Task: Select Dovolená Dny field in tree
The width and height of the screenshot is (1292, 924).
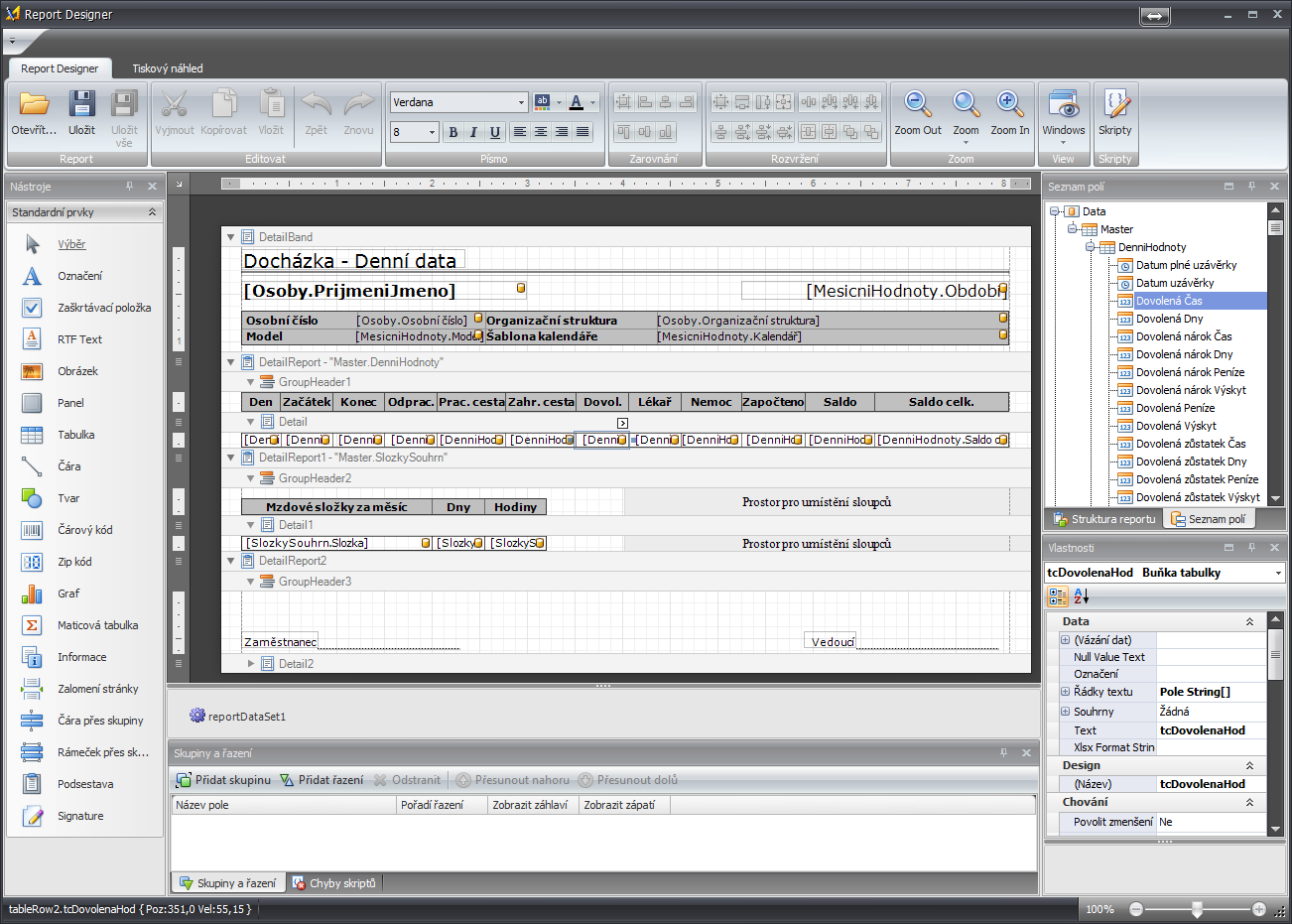Action: (x=1170, y=319)
